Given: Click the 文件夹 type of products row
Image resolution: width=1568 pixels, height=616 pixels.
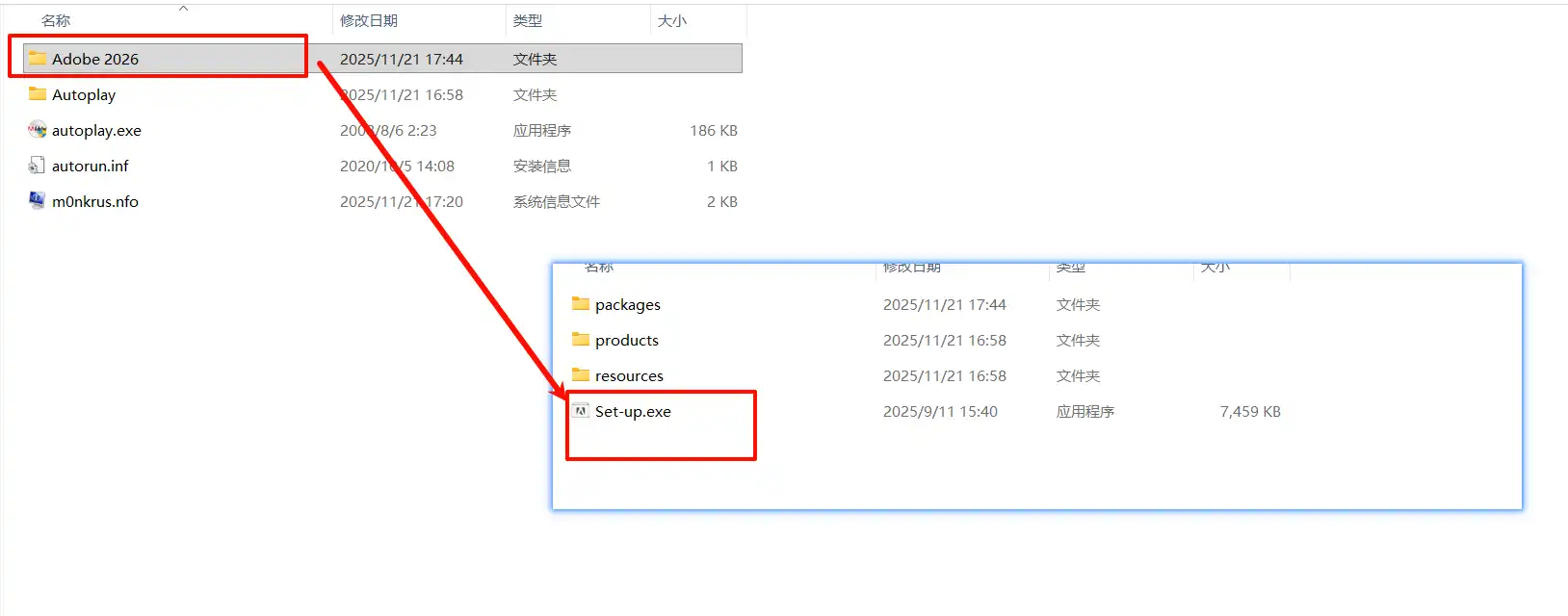Looking at the screenshot, I should (1079, 340).
